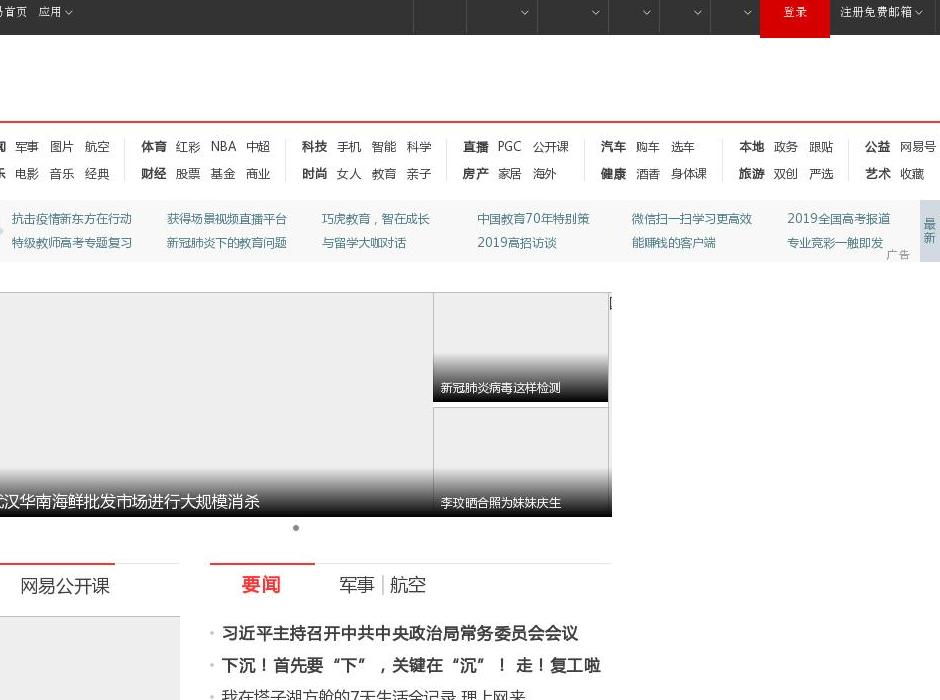The image size is (940, 700).
Task: Open the 财经 finance section
Action: pos(154,174)
